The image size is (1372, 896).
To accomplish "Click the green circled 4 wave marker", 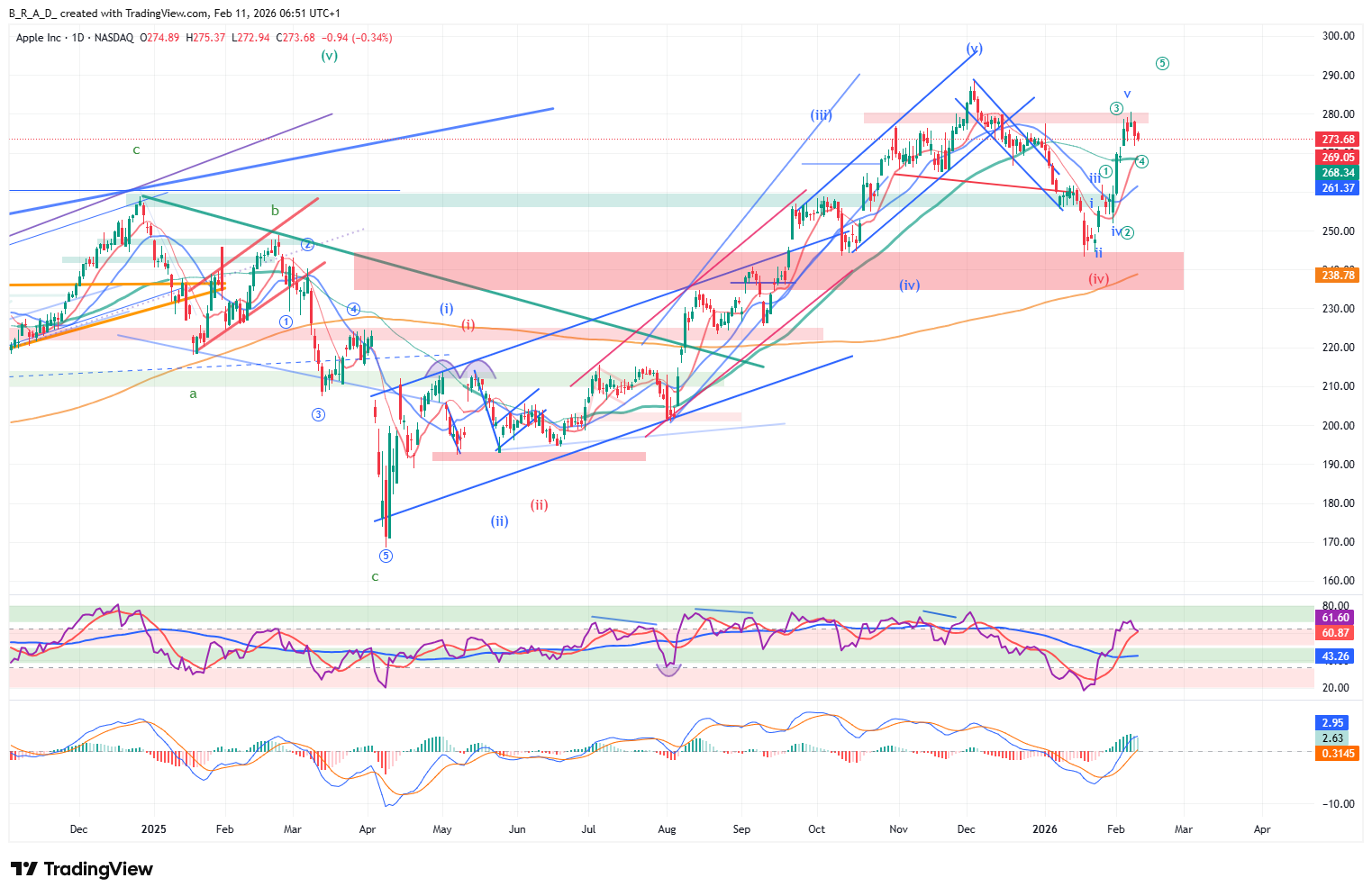I will [x=1141, y=161].
